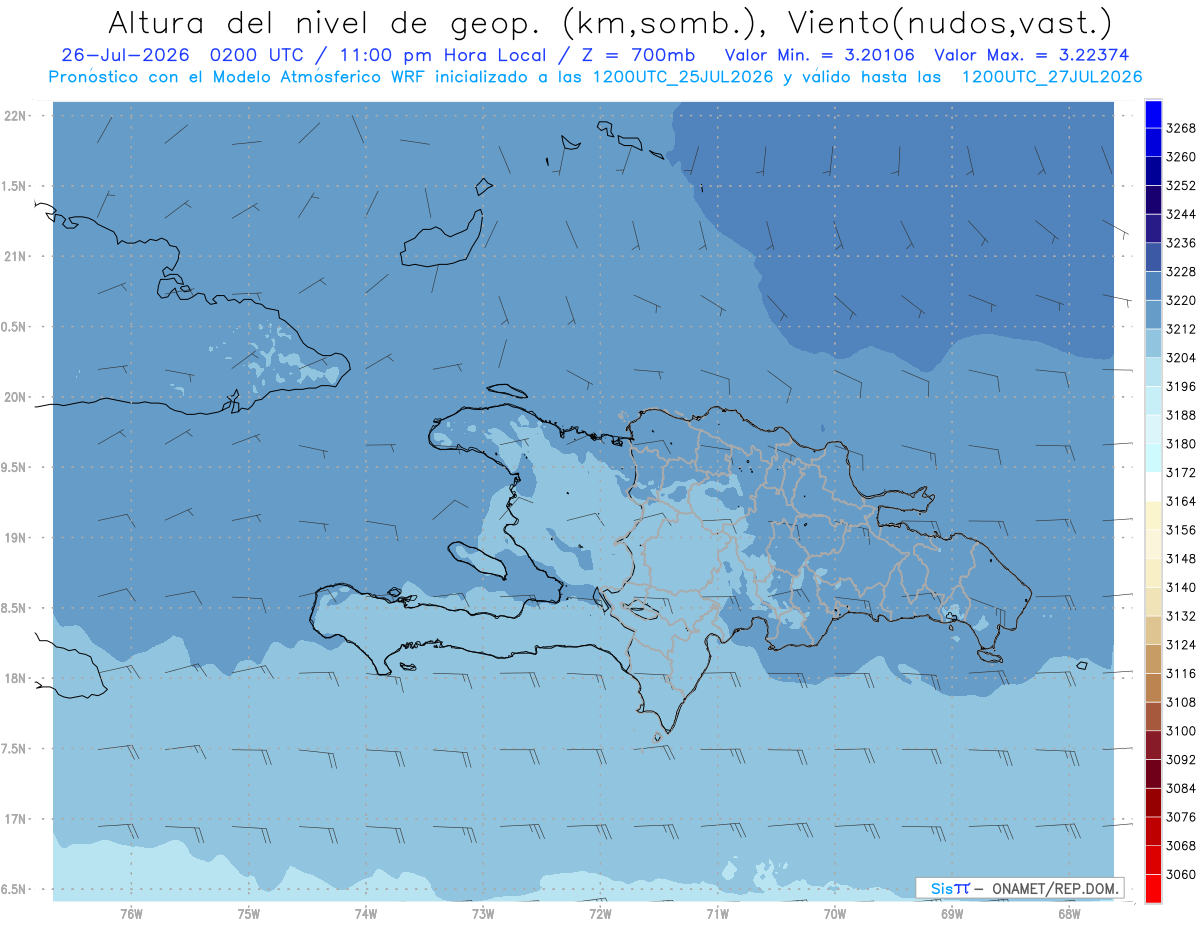Click the legend value '3076'
This screenshot has height=927, width=1200.
point(1180,817)
